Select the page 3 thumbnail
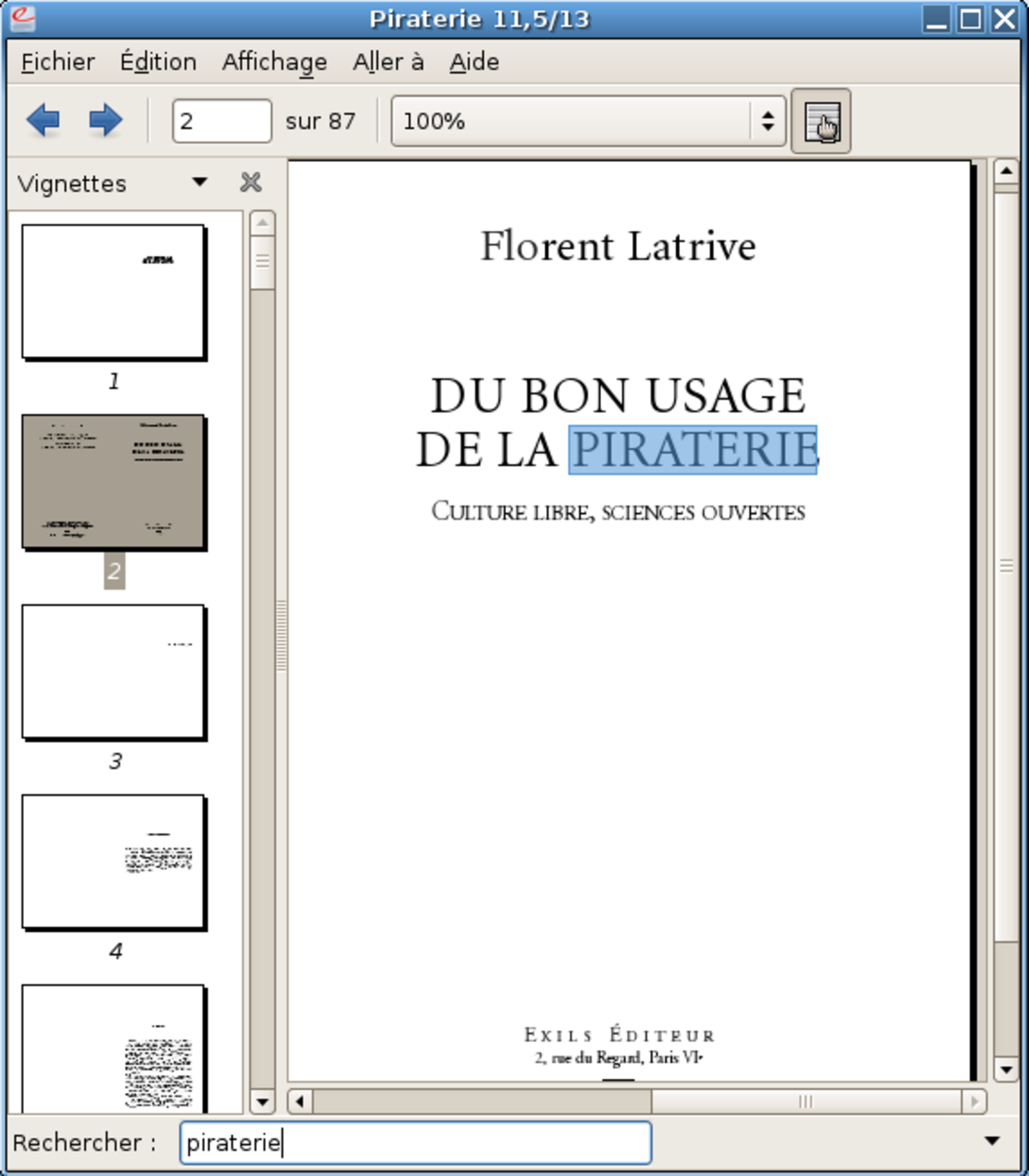This screenshot has width=1029, height=1176. click(113, 672)
